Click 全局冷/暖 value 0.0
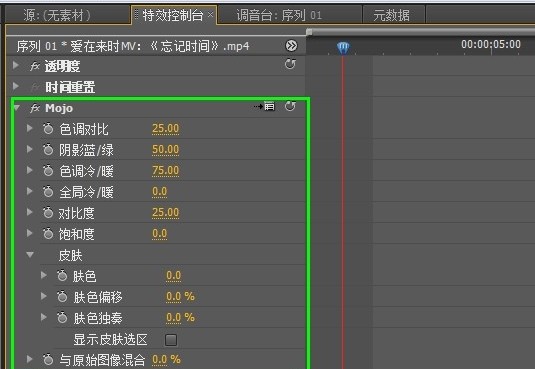The width and height of the screenshot is (535, 369). [x=160, y=192]
